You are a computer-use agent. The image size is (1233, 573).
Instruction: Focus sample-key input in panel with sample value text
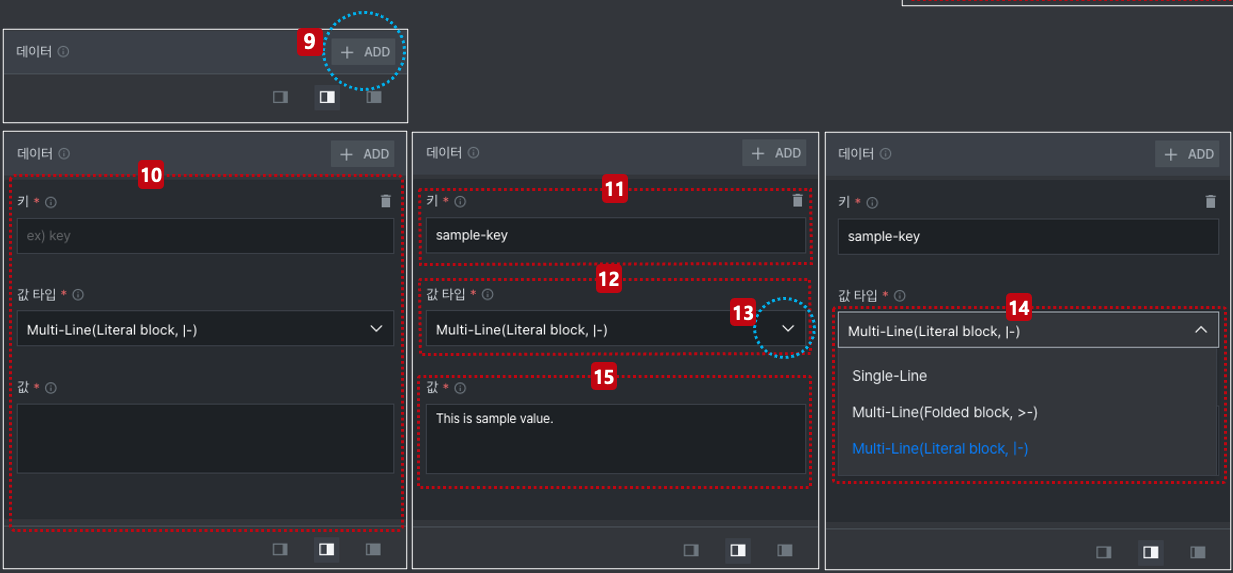coord(616,236)
